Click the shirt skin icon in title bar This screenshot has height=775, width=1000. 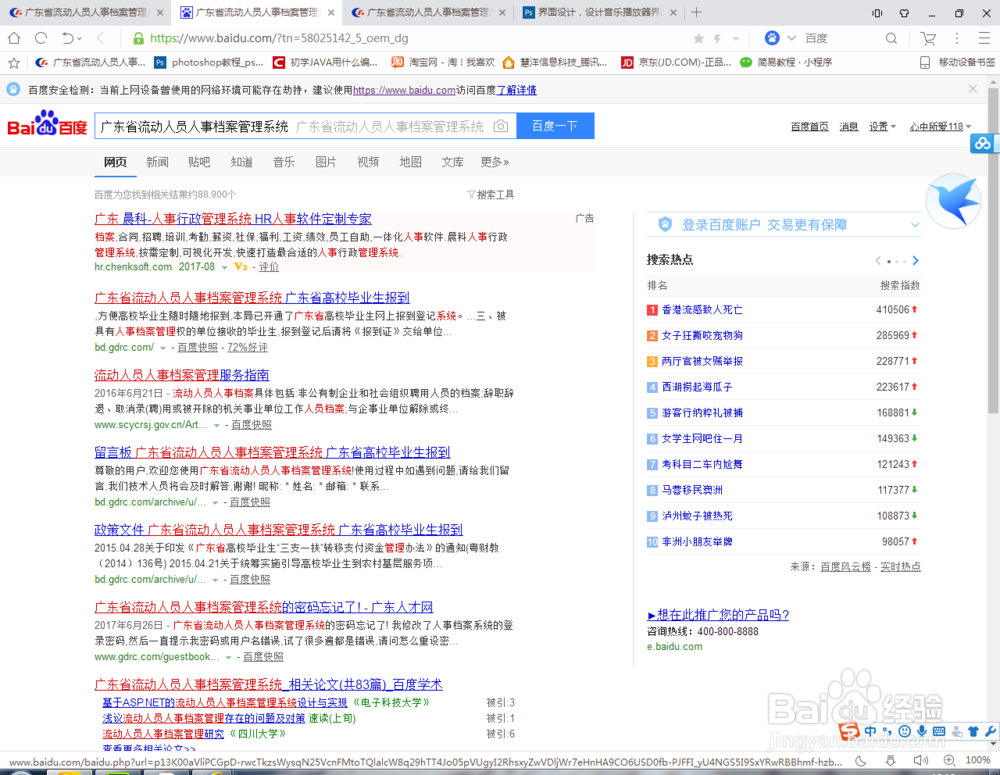coord(904,13)
